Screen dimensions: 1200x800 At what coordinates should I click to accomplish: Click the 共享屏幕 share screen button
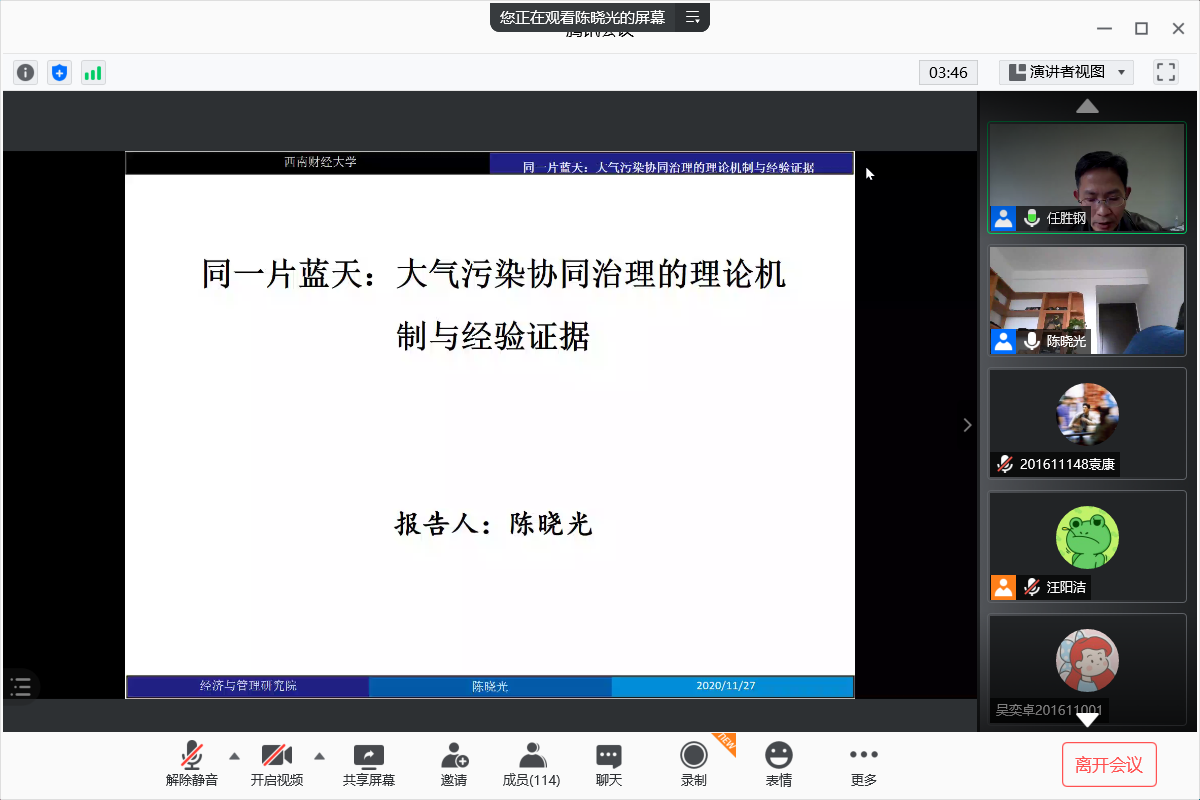(368, 765)
